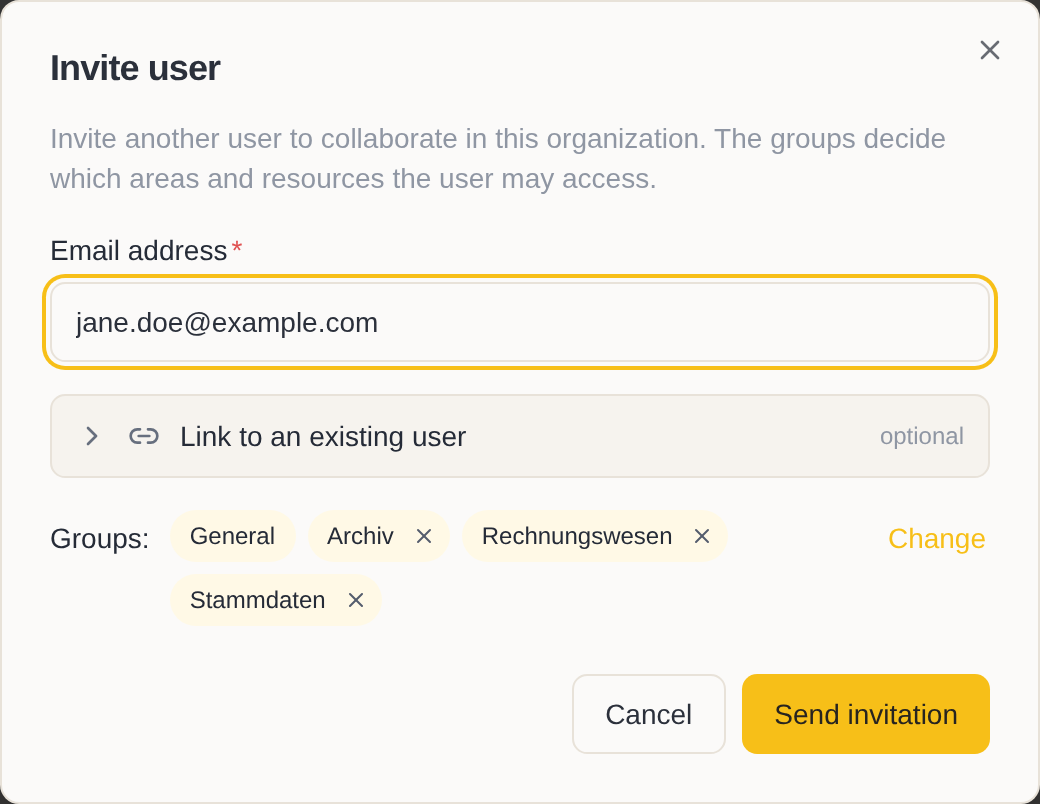Screen dimensions: 1040x804
Task: Remove the Stammdaten group tag
Action: point(356,600)
